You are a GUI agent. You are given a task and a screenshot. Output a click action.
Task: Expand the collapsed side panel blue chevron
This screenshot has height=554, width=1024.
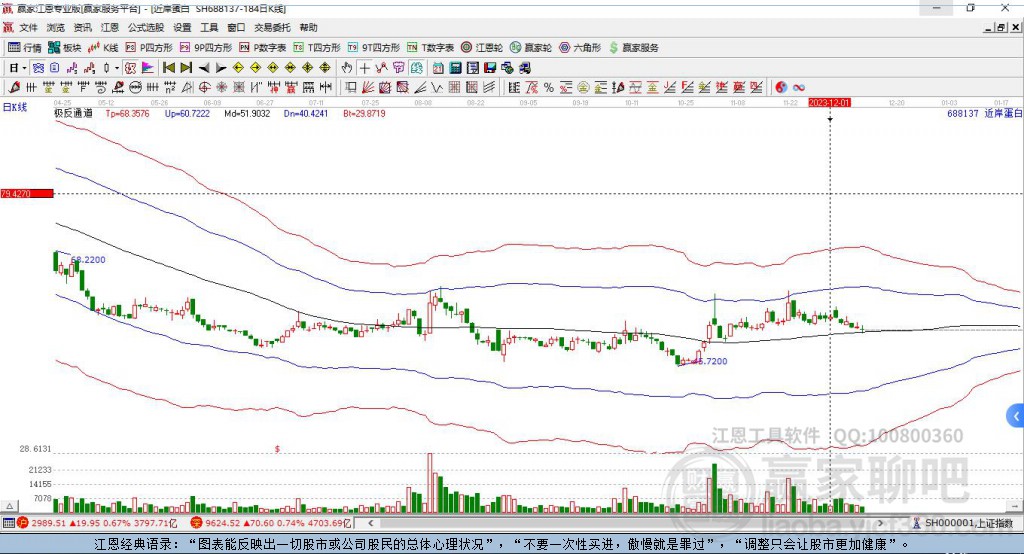coord(1016,416)
